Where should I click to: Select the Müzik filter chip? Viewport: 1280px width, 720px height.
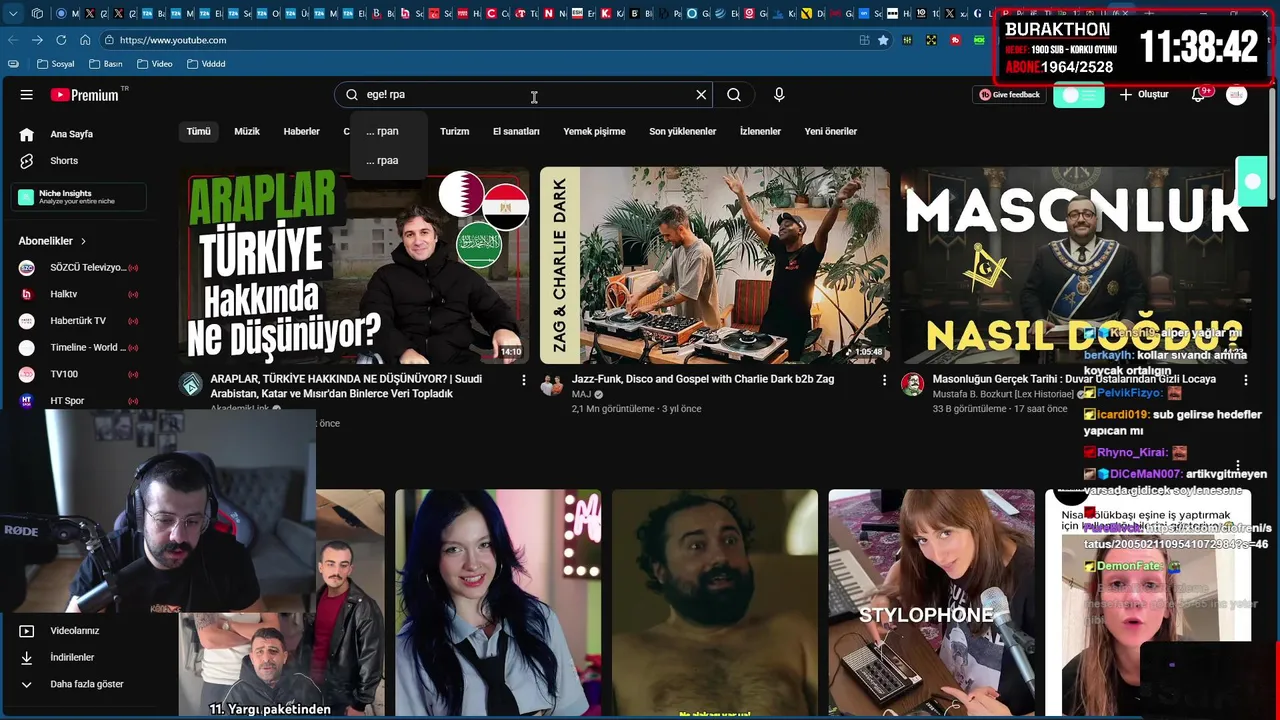247,131
